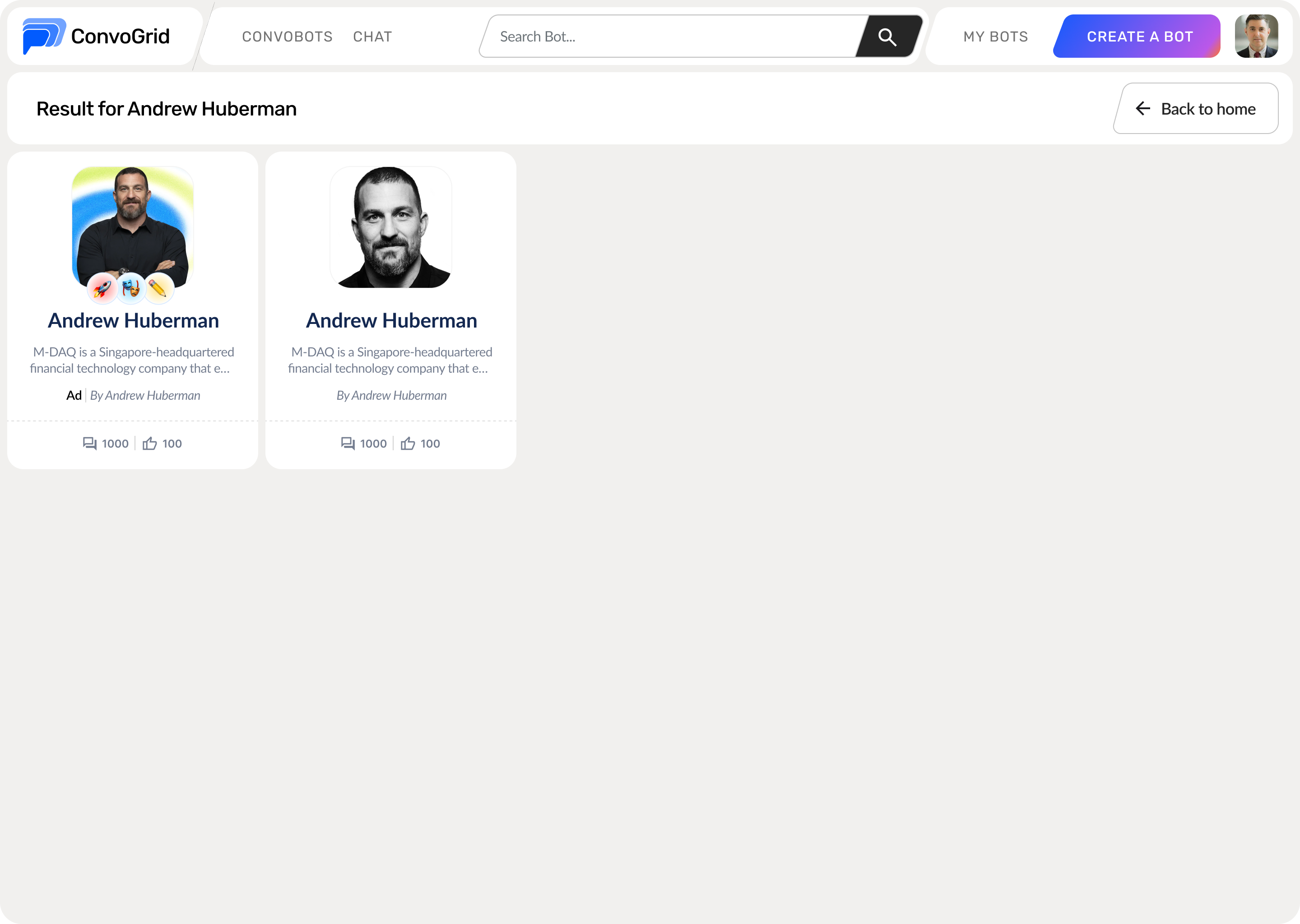Click the thumbs-up icon on first card
The width and height of the screenshot is (1300, 924).
coord(150,443)
